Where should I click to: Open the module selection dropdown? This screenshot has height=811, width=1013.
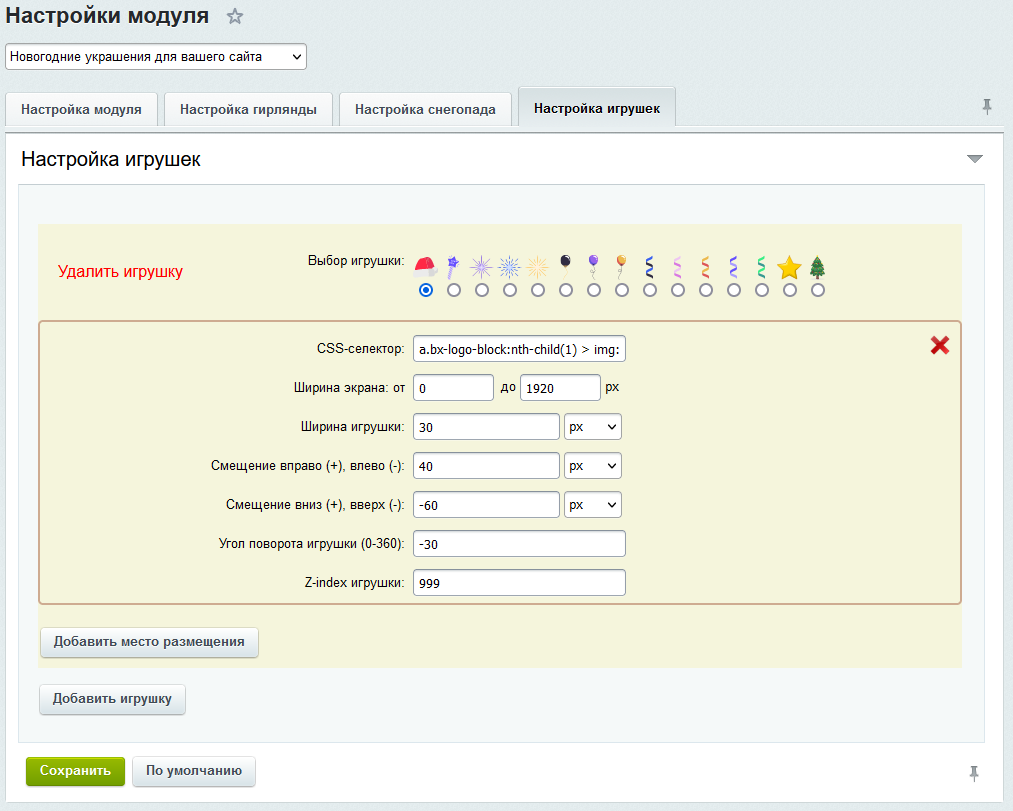(156, 57)
